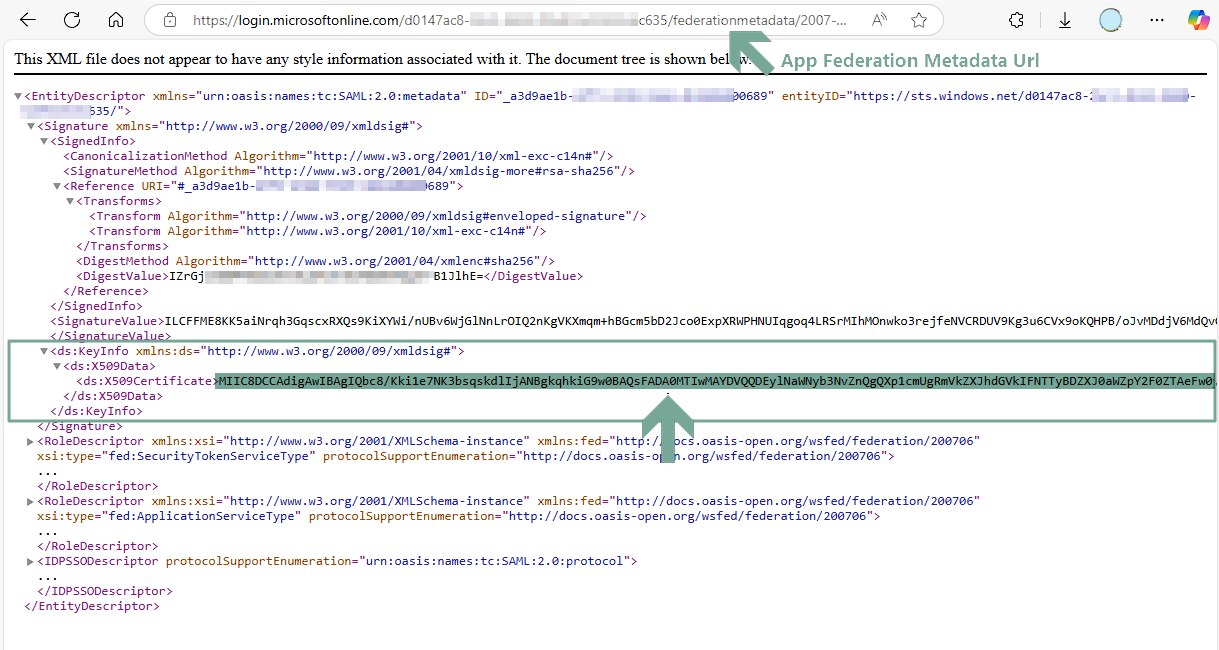Screen dimensions: 1219x650
Task: View site information lock icon
Action: tap(169, 20)
